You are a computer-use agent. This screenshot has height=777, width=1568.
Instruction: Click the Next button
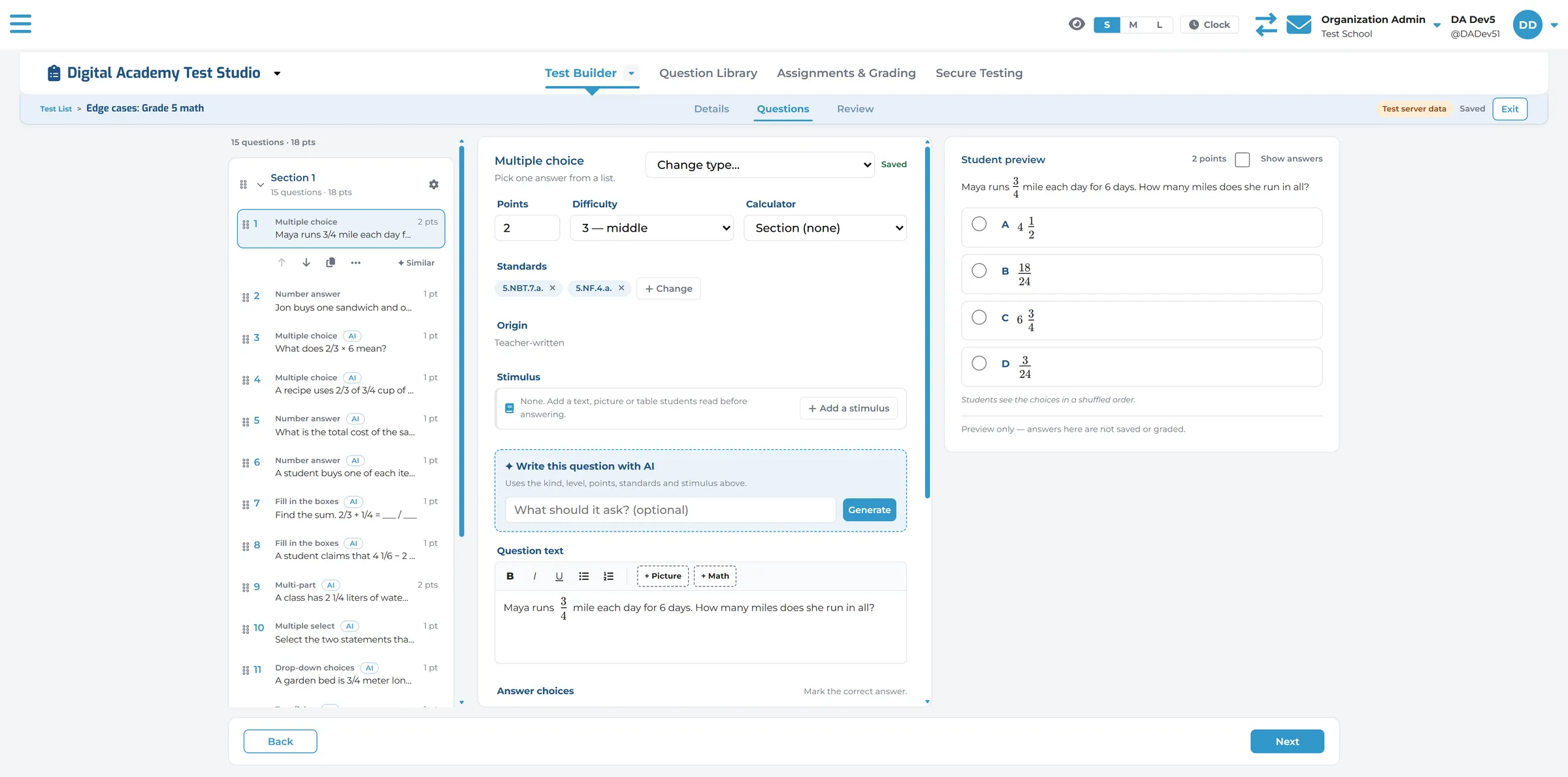1287,741
